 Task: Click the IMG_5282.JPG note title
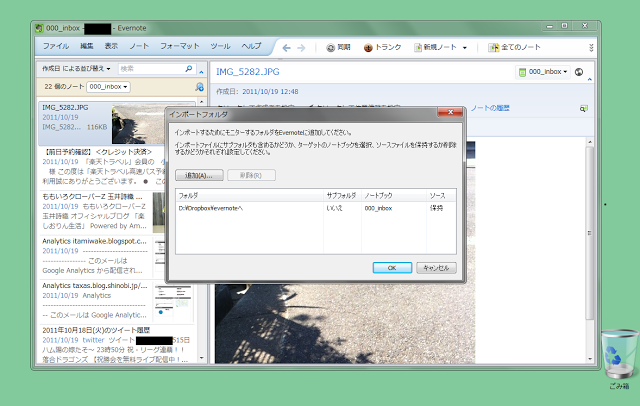[248, 72]
